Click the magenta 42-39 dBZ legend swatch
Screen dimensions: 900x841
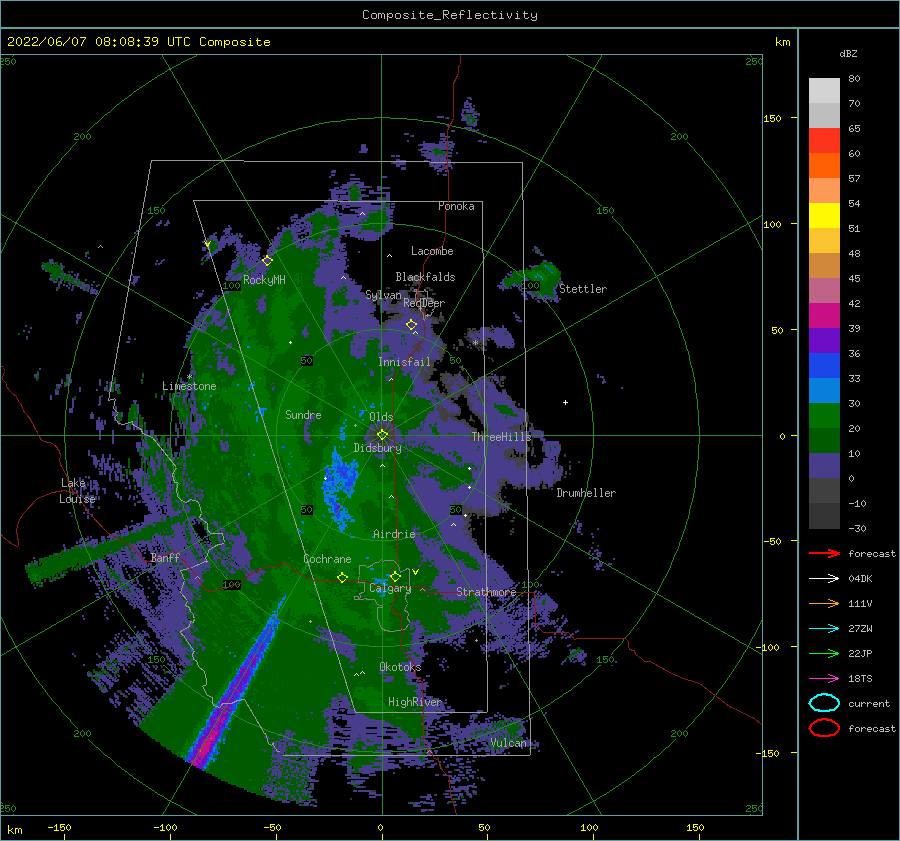click(x=824, y=315)
